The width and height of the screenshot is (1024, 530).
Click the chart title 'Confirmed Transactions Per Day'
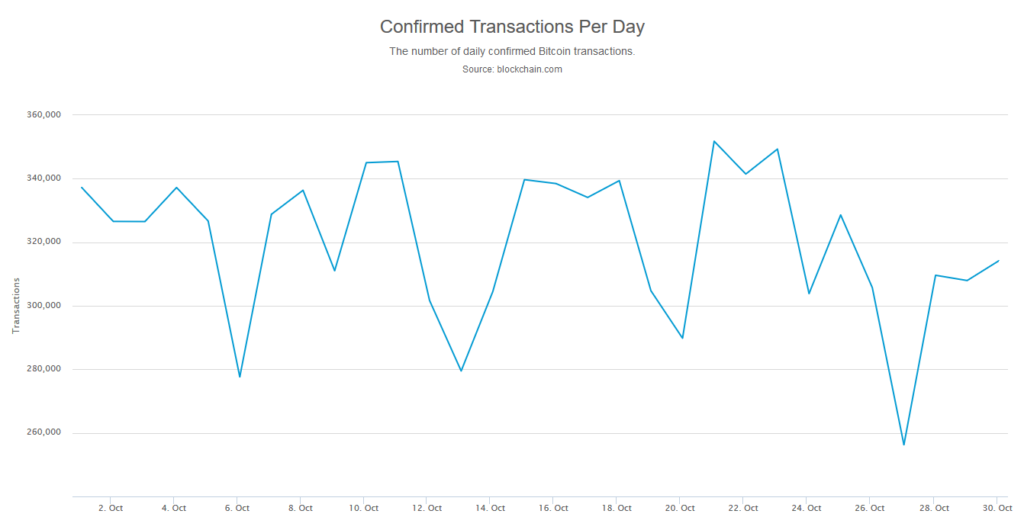[511, 26]
